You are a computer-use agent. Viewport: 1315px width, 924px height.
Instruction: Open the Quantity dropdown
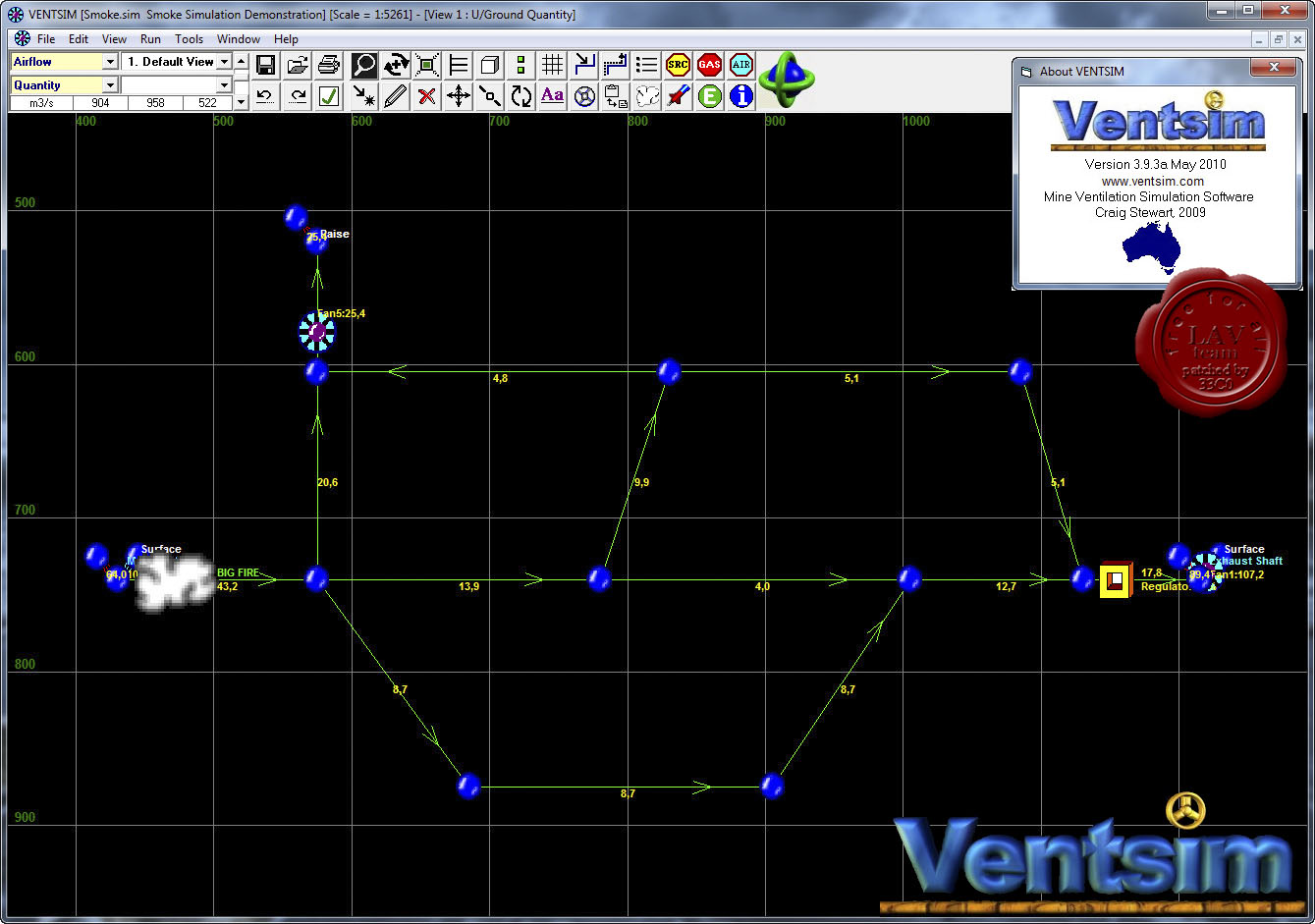[110, 85]
